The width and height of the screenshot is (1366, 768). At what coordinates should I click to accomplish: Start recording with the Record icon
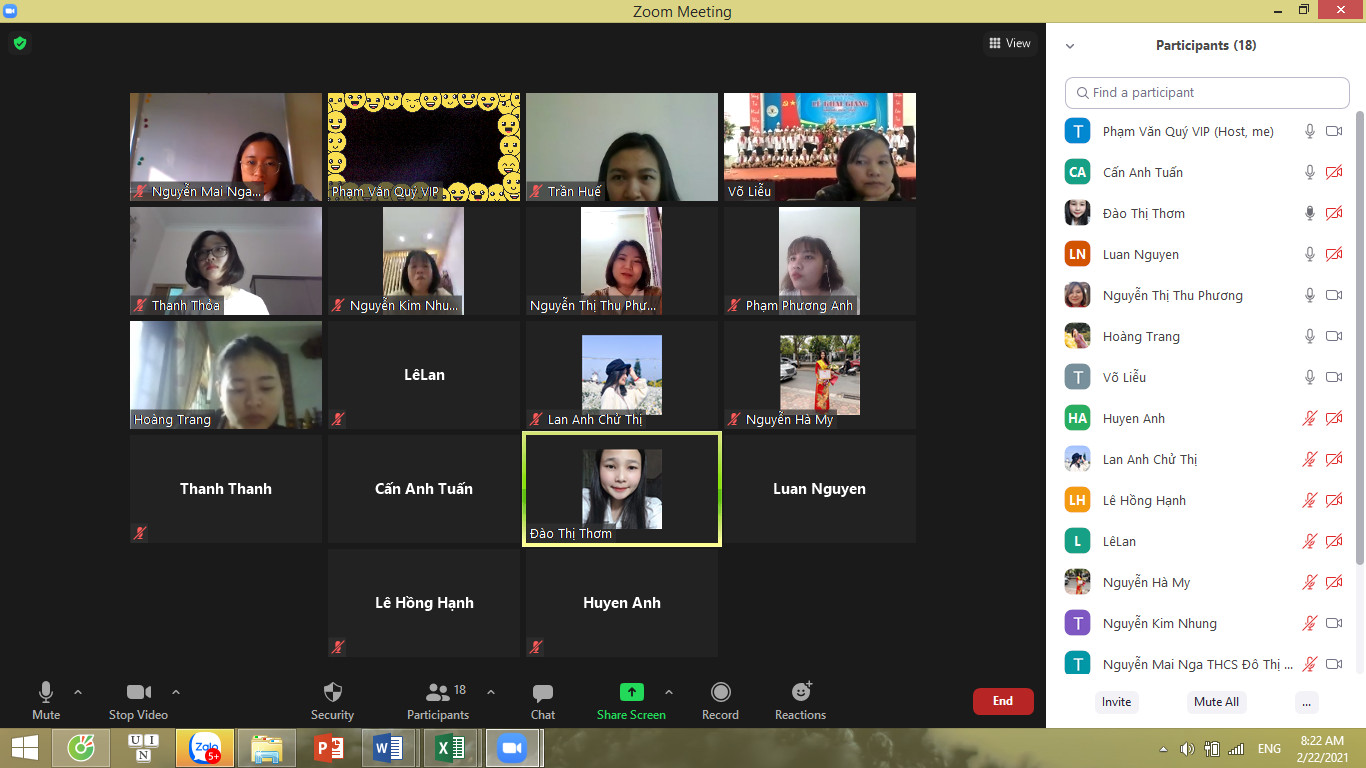pos(720,692)
